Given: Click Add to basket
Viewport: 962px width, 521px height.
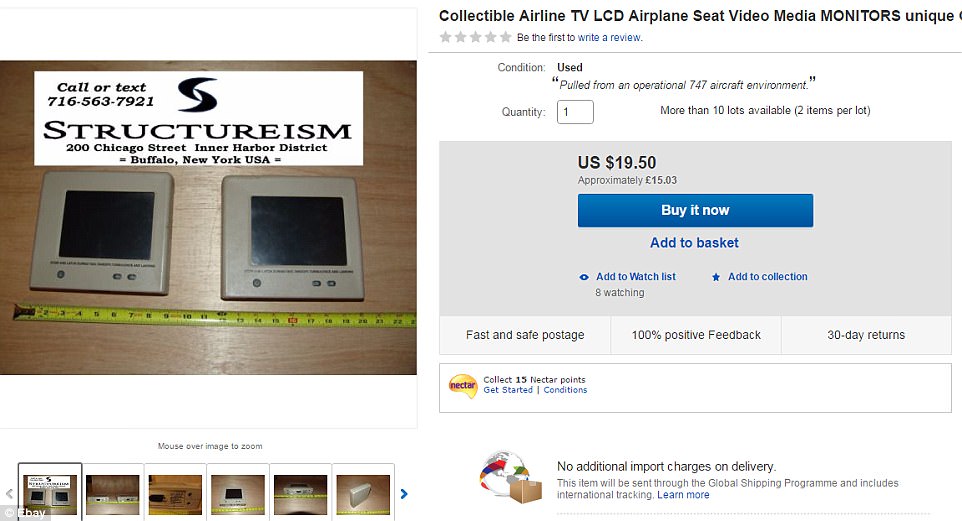Looking at the screenshot, I should [x=694, y=243].
